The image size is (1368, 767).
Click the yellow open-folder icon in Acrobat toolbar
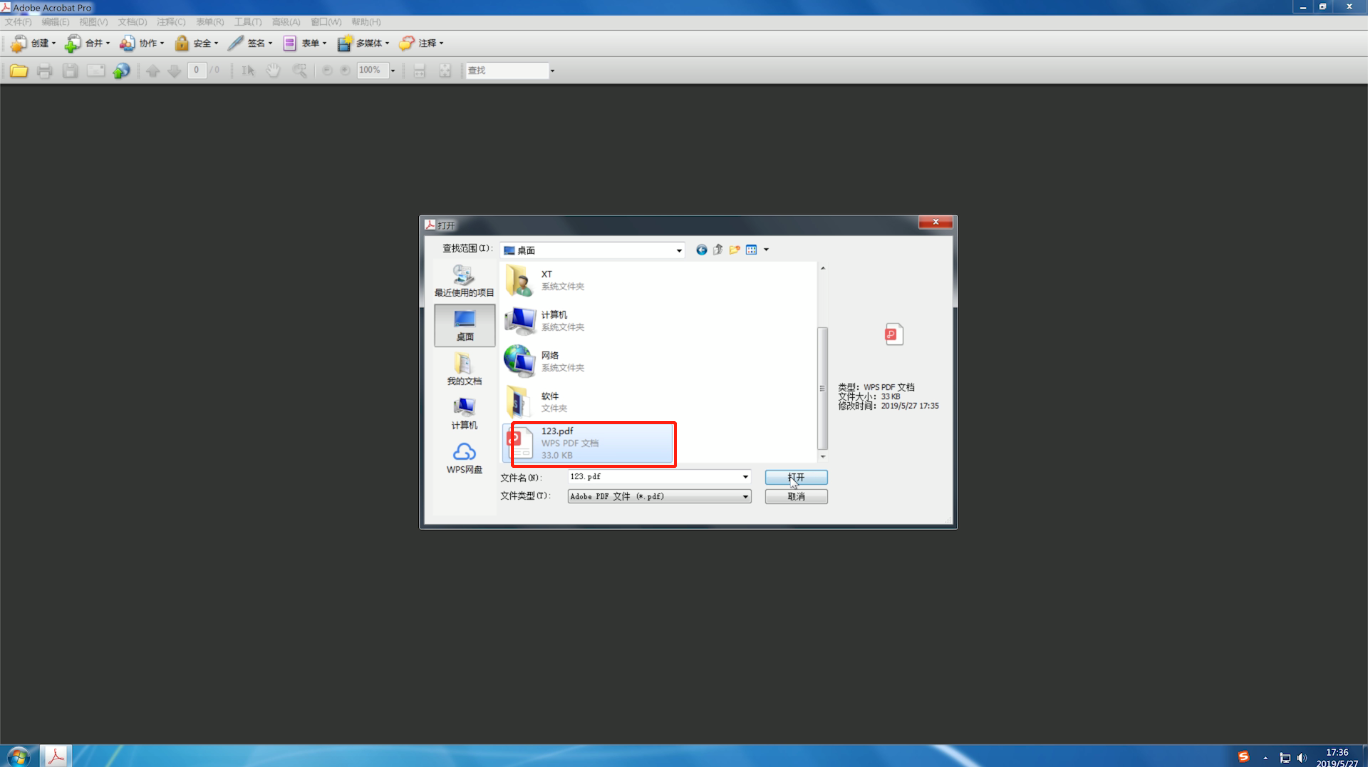[x=18, y=71]
